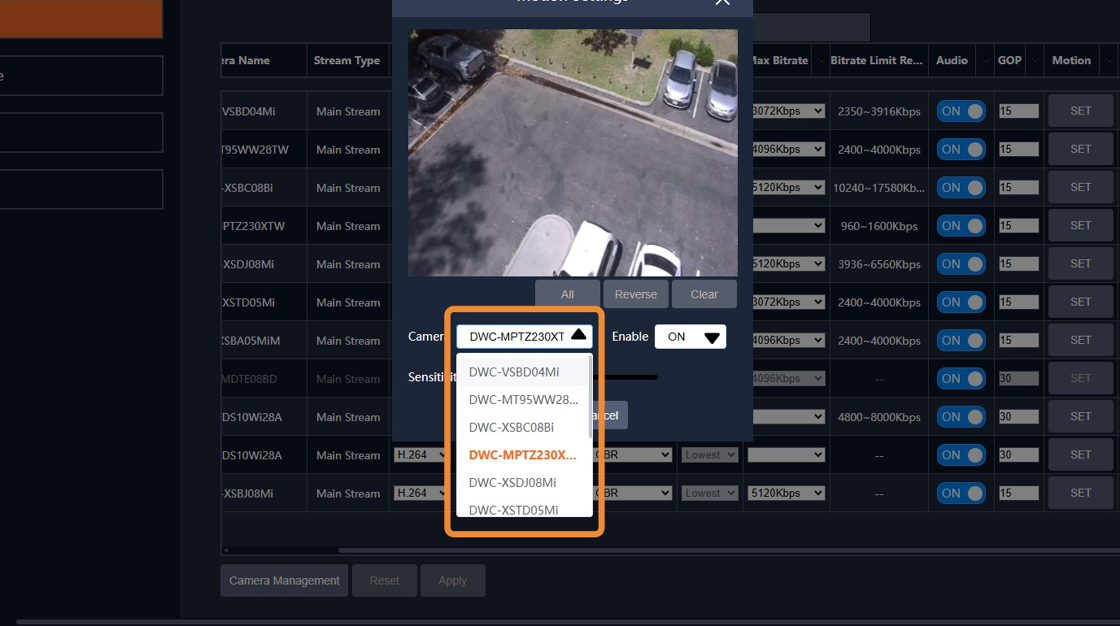
Task: Toggle Audio switch for XSBA05MiM row
Action: (x=961, y=340)
